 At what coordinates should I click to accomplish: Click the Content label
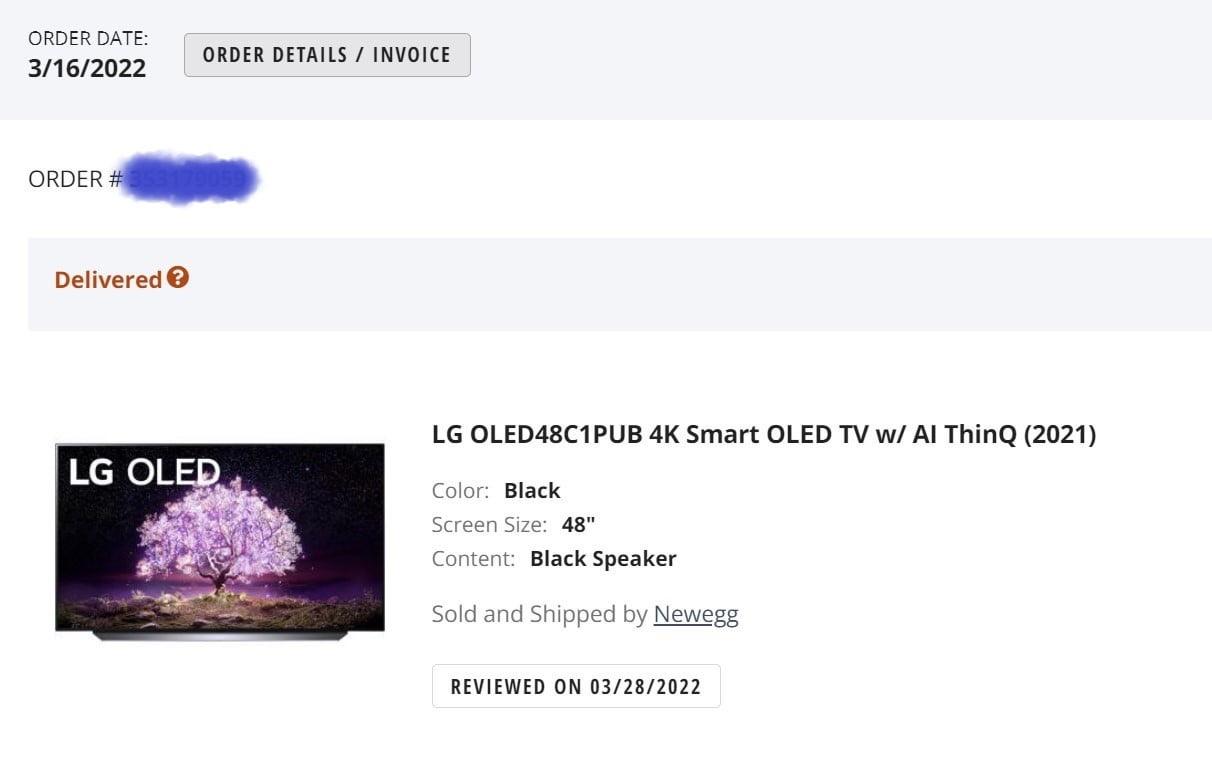click(x=474, y=559)
